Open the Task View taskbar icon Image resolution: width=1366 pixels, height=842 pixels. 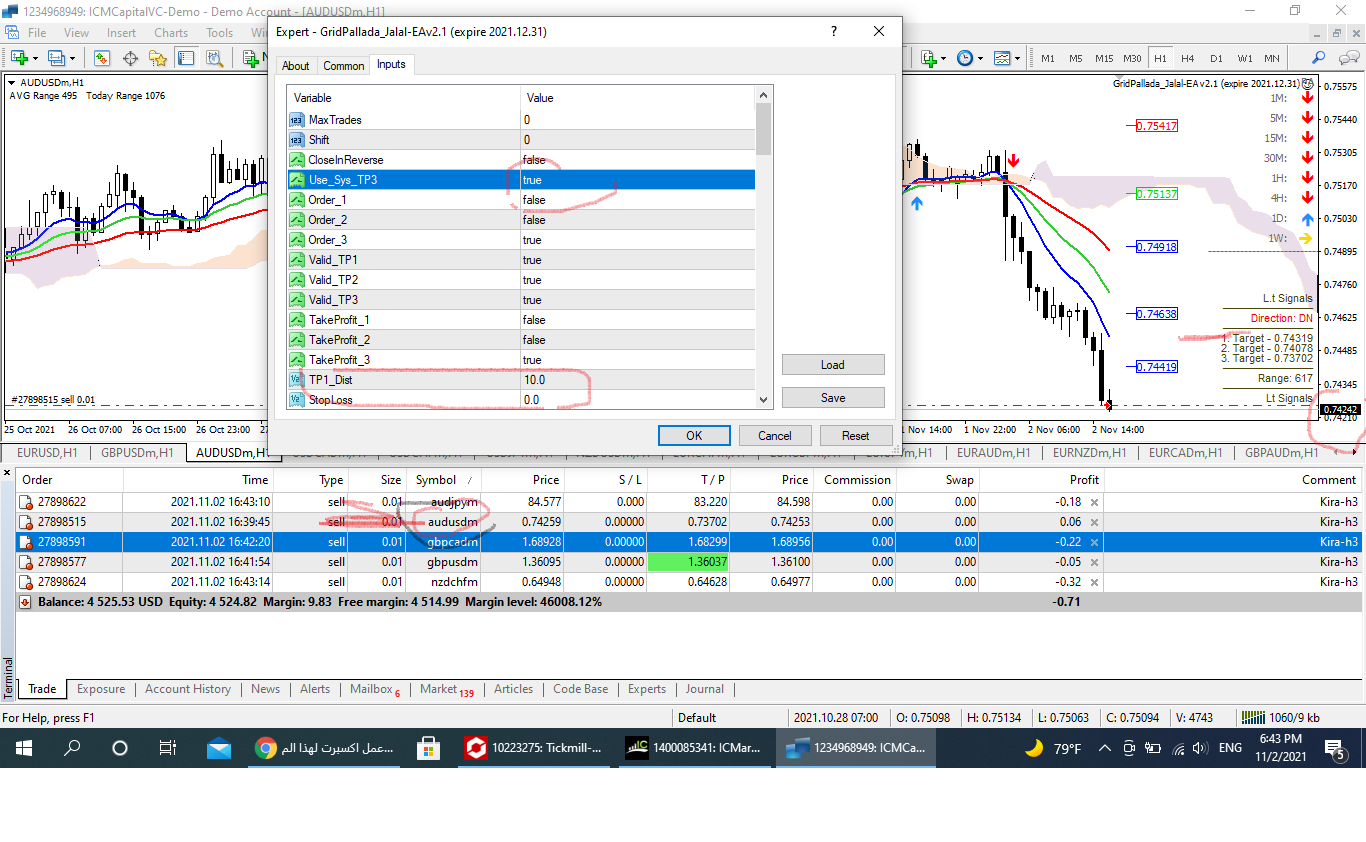[167, 748]
